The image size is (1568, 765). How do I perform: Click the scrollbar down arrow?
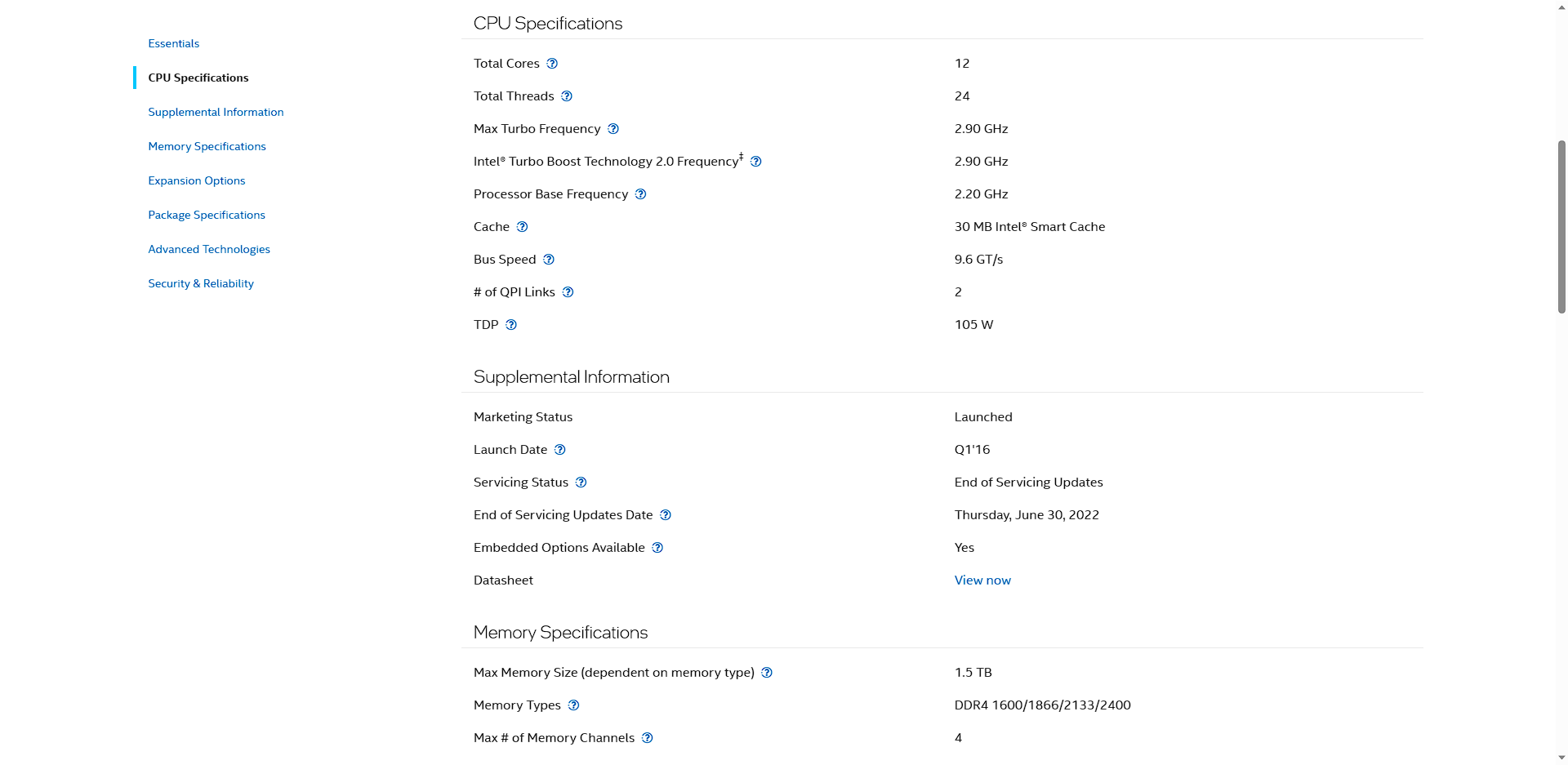tap(1561, 758)
